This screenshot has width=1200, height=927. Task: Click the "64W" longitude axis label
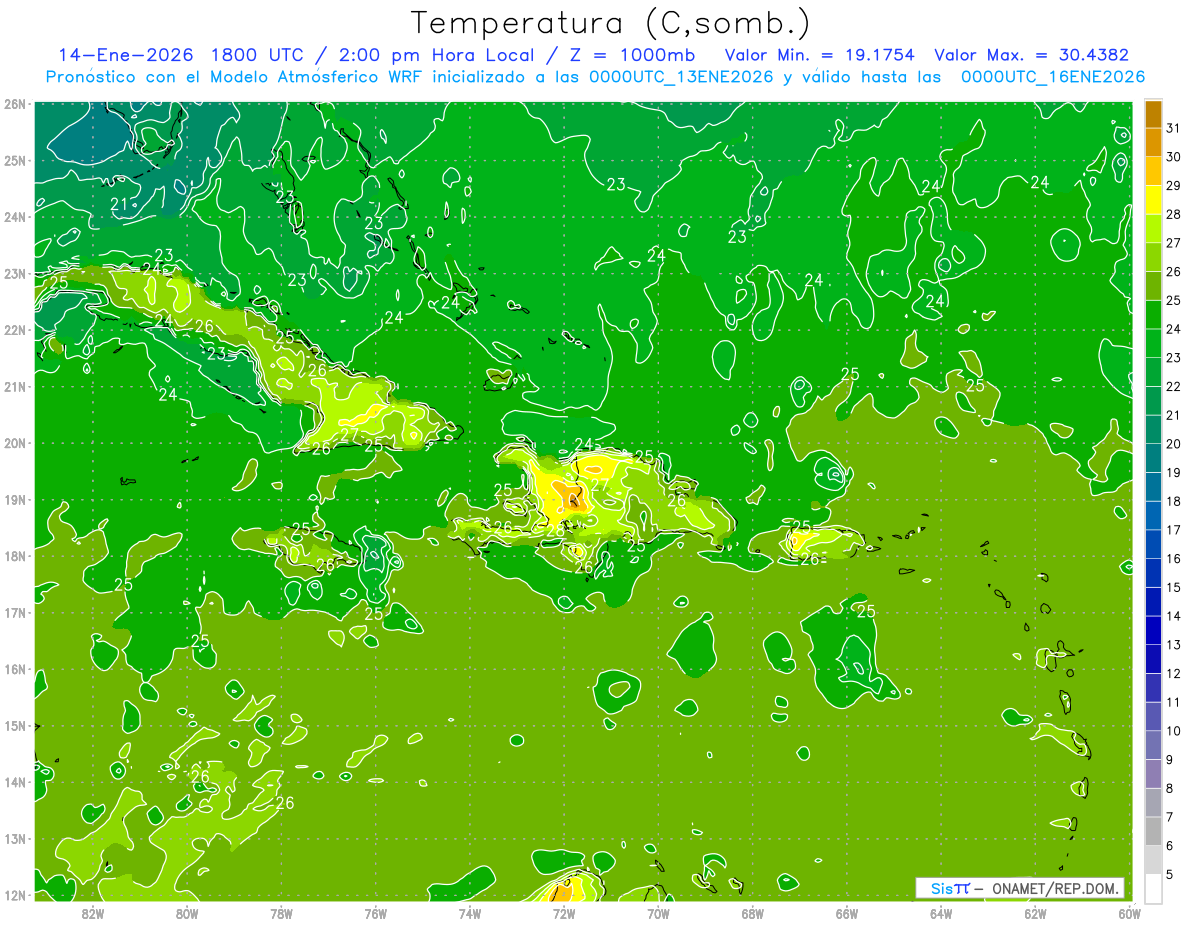coord(941,912)
